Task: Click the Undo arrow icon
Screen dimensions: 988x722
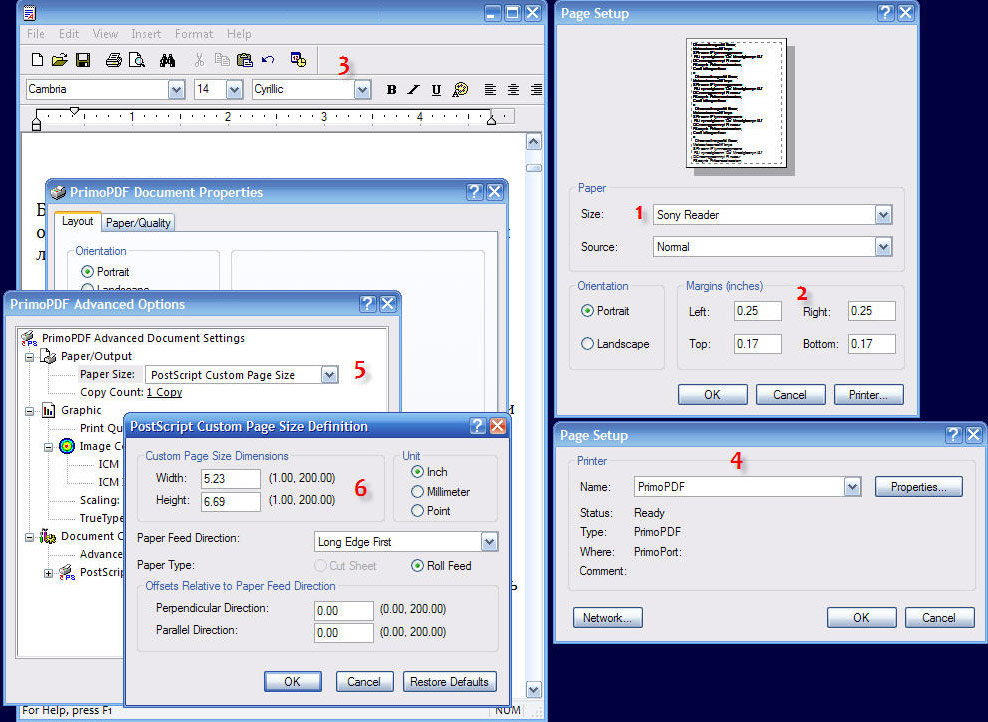Action: (x=268, y=60)
